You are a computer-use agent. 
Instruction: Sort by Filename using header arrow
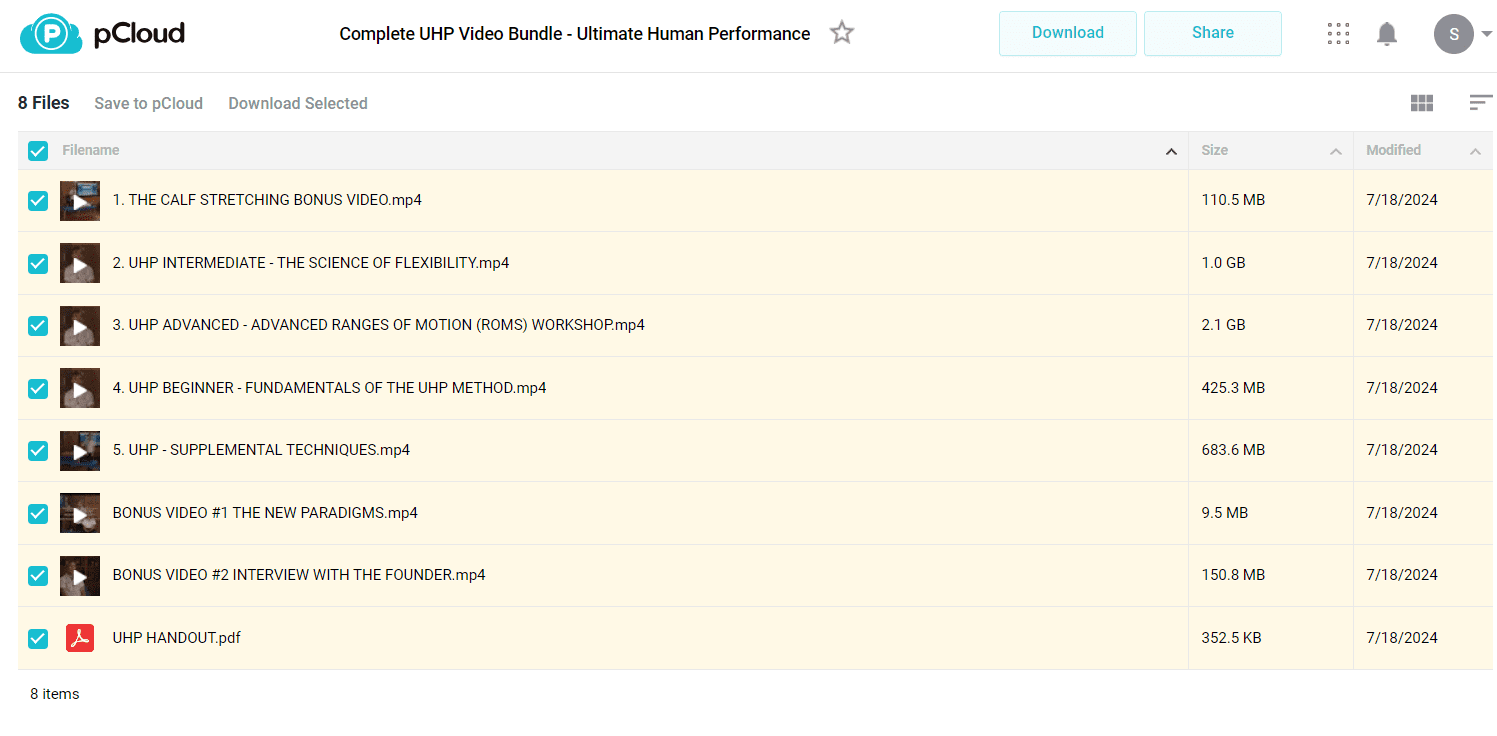click(1171, 152)
